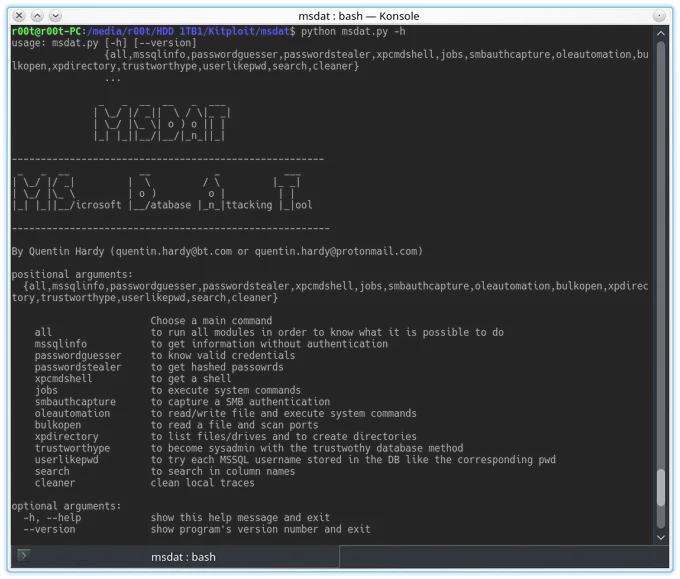The image size is (680, 579).
Task: Close the Konsole window with the X button
Action: pyautogui.click(x=19, y=16)
